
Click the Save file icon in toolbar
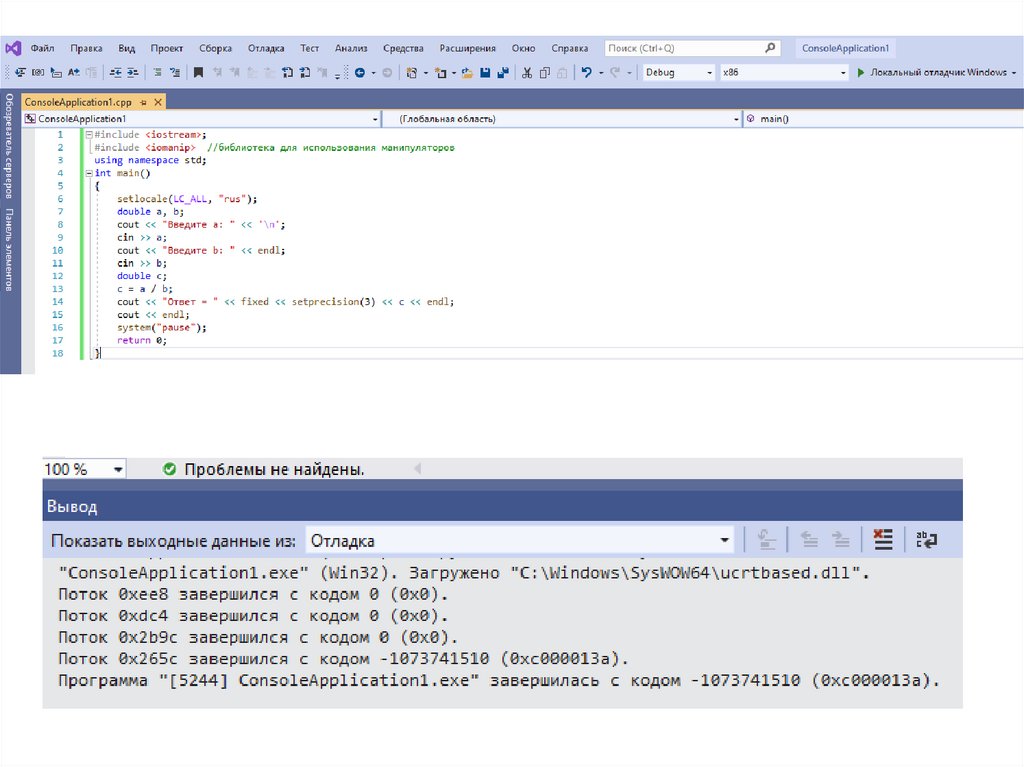pos(485,73)
